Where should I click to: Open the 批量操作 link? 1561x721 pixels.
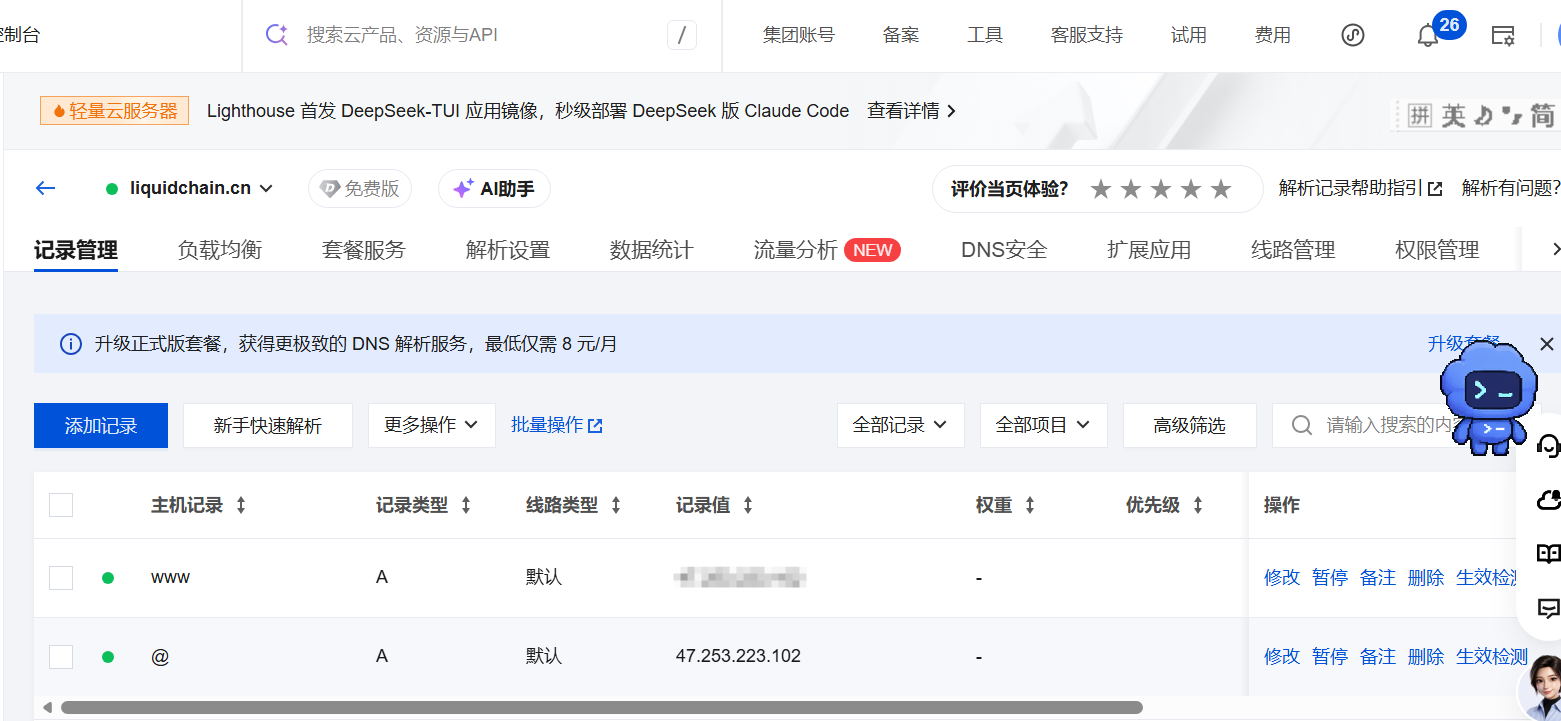[x=557, y=425]
